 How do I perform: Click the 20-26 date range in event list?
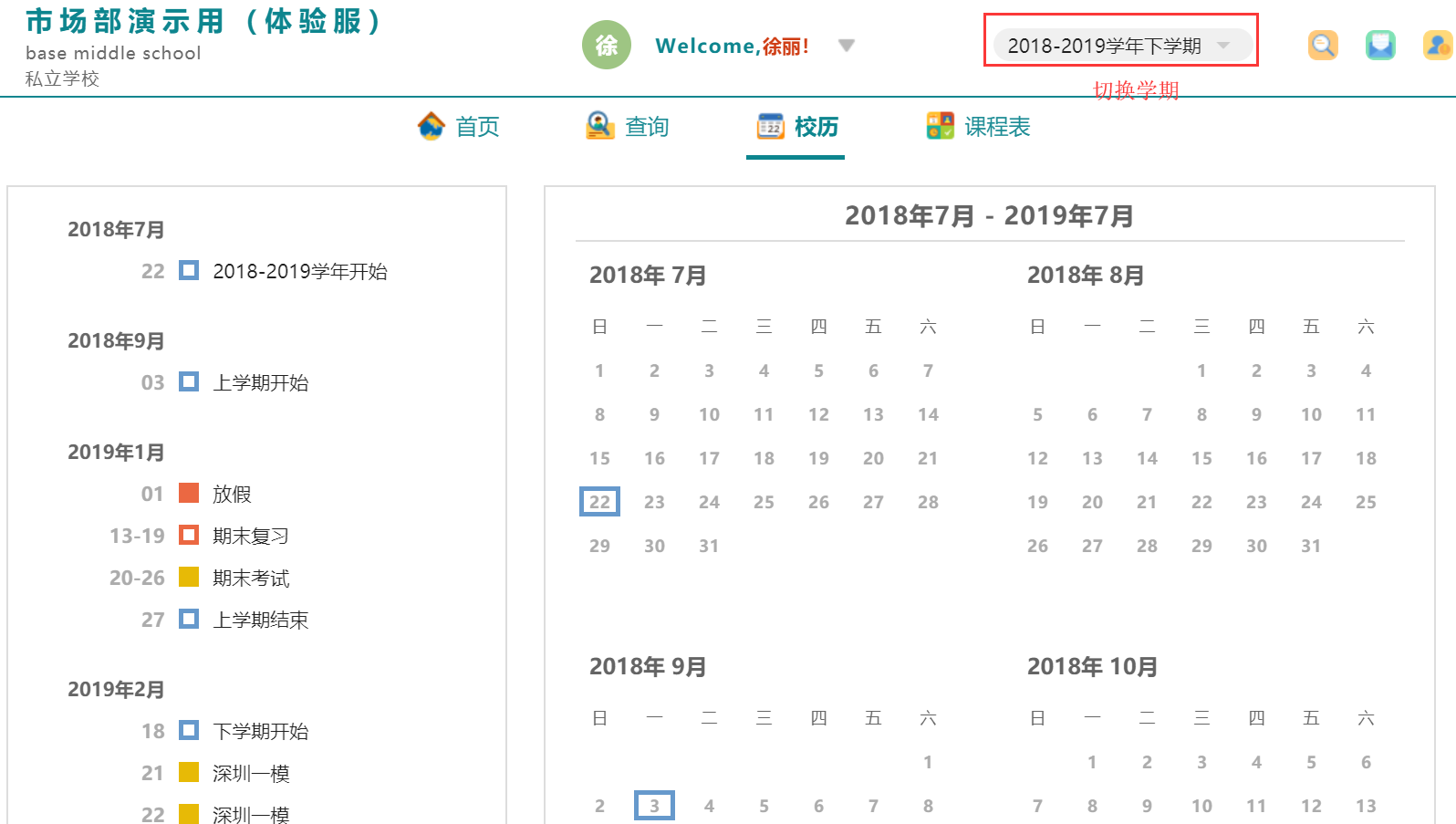(137, 578)
